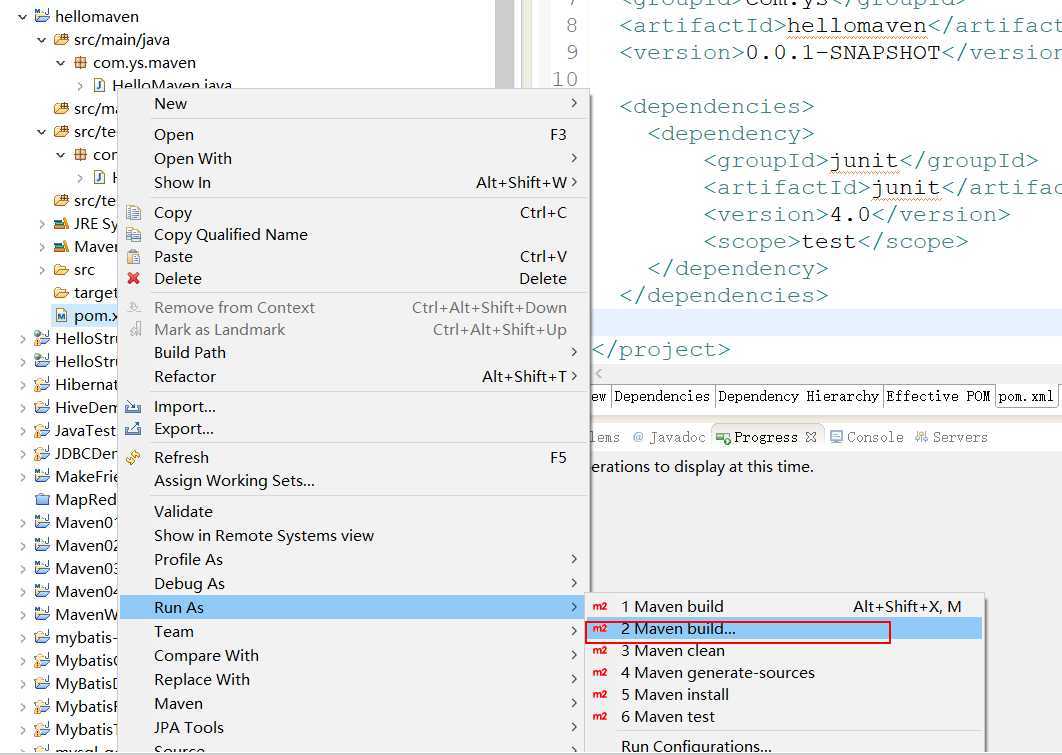Click m2 icon beside 4 Maven generate-sources
Image resolution: width=1062 pixels, height=755 pixels.
[x=600, y=672]
